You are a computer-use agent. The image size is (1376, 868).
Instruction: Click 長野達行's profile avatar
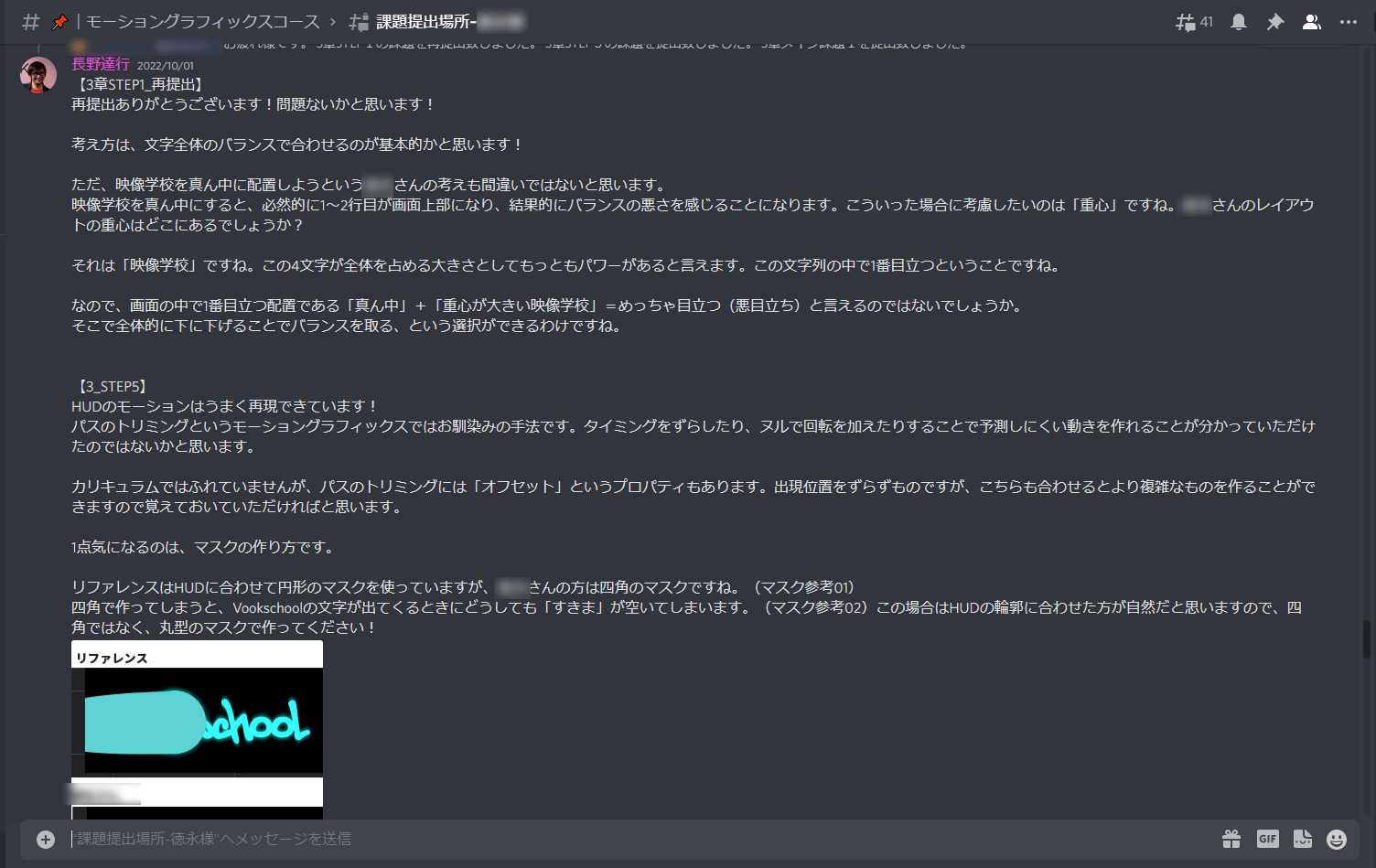38,75
